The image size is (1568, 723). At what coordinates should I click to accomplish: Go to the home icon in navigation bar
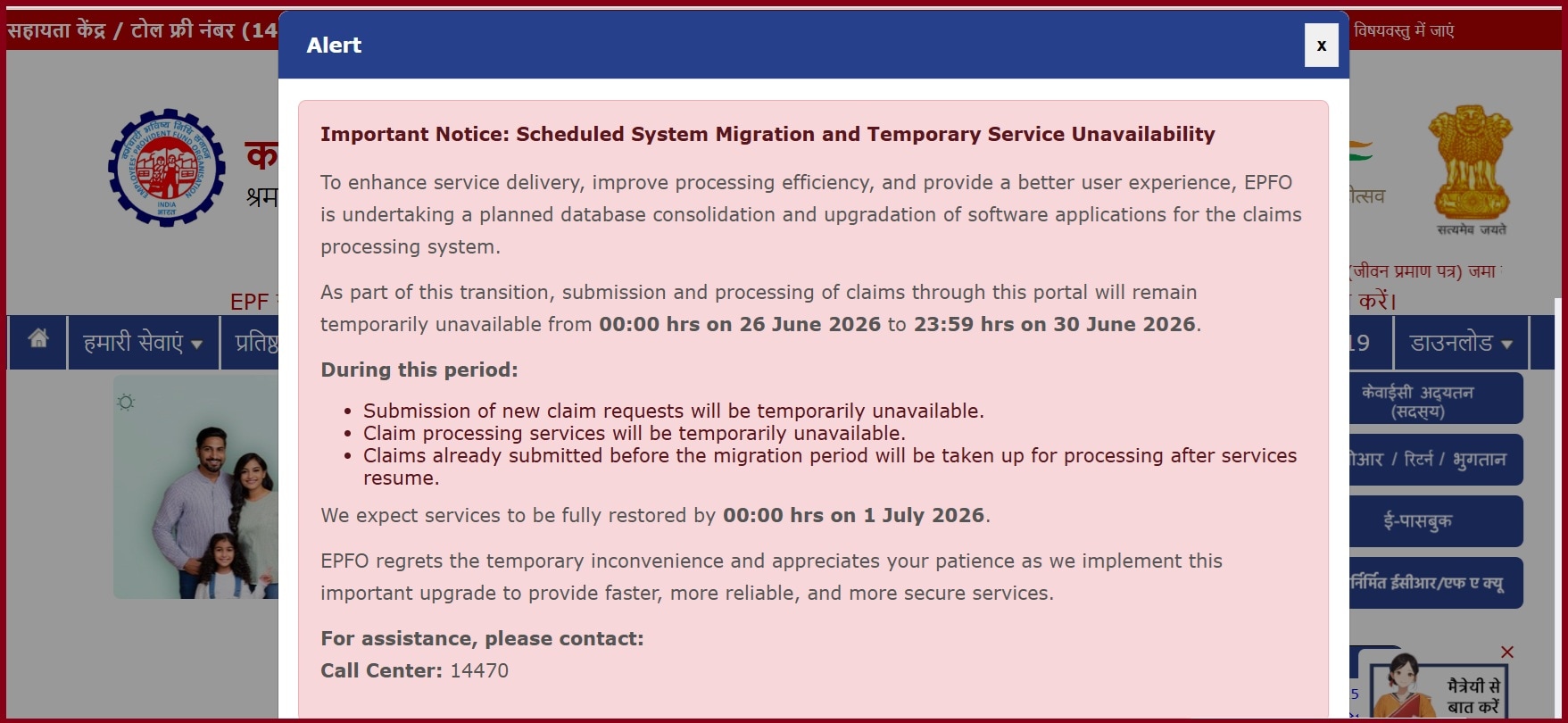click(x=38, y=339)
